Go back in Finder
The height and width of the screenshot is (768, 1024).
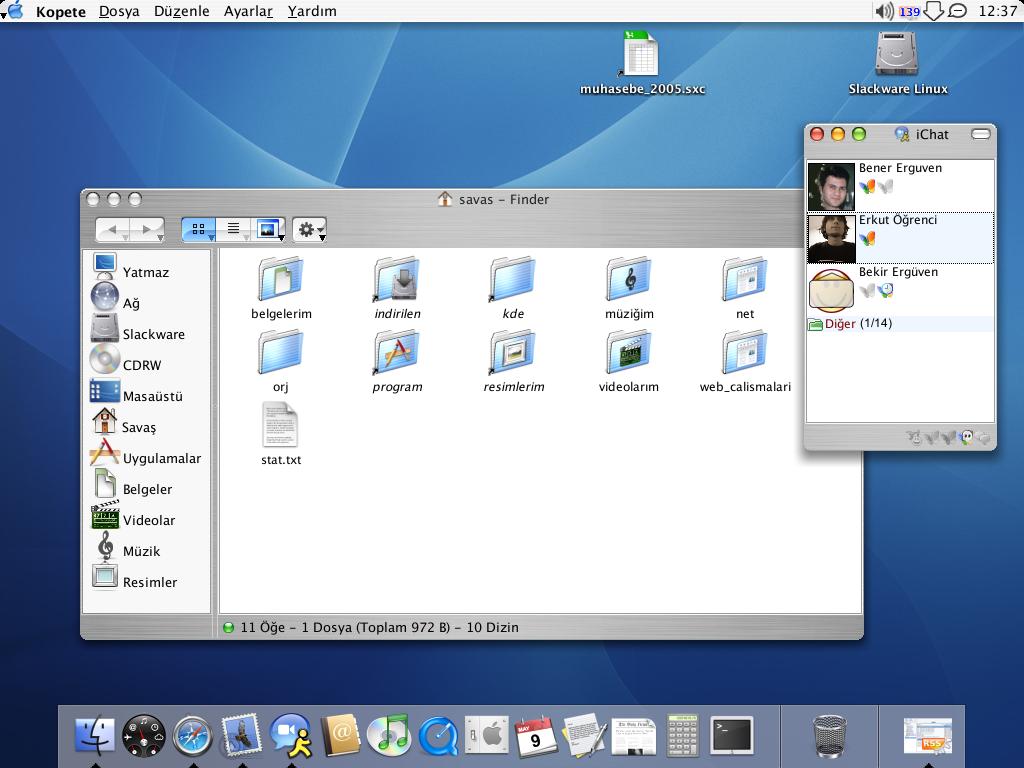[x=112, y=229]
